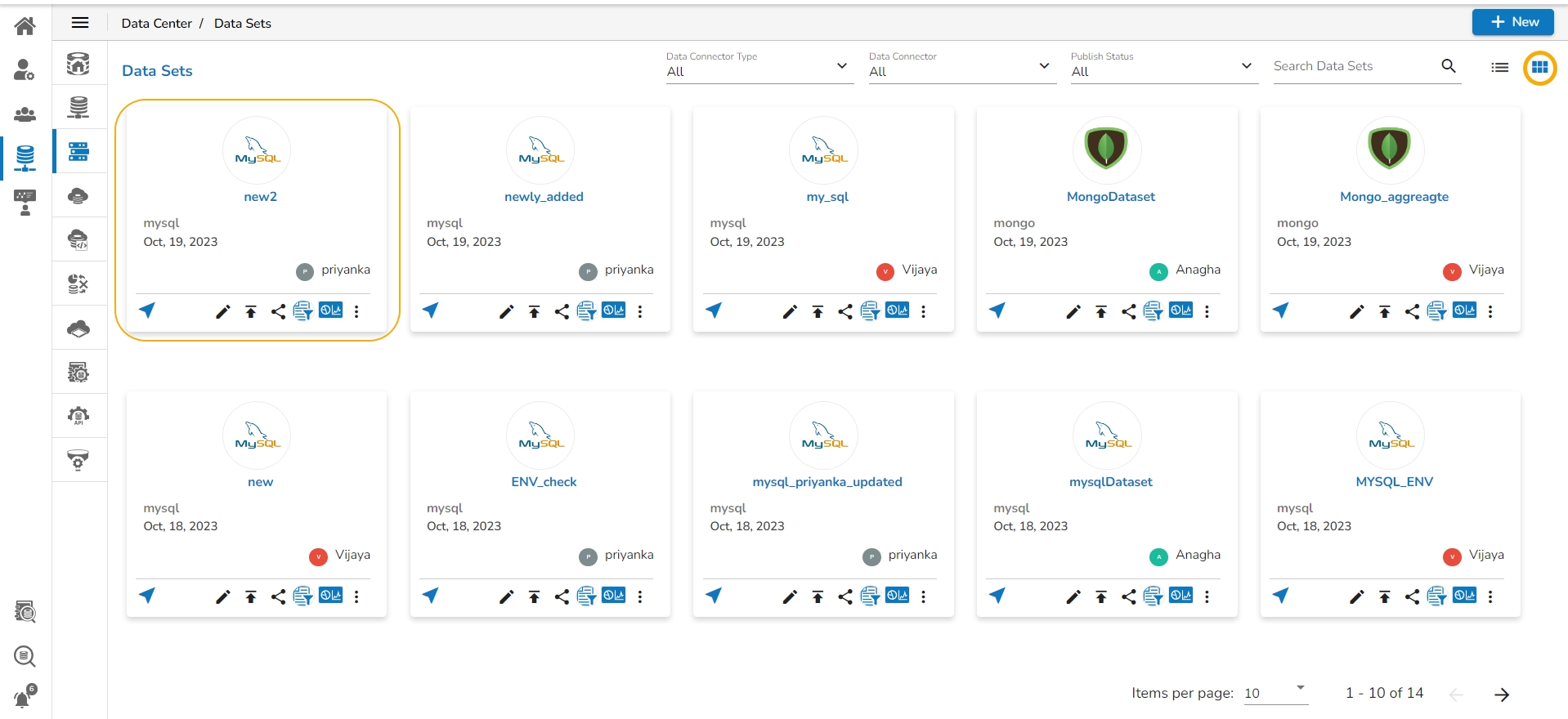This screenshot has height=719, width=1568.
Task: Click the search magnifier icon
Action: point(1448,66)
